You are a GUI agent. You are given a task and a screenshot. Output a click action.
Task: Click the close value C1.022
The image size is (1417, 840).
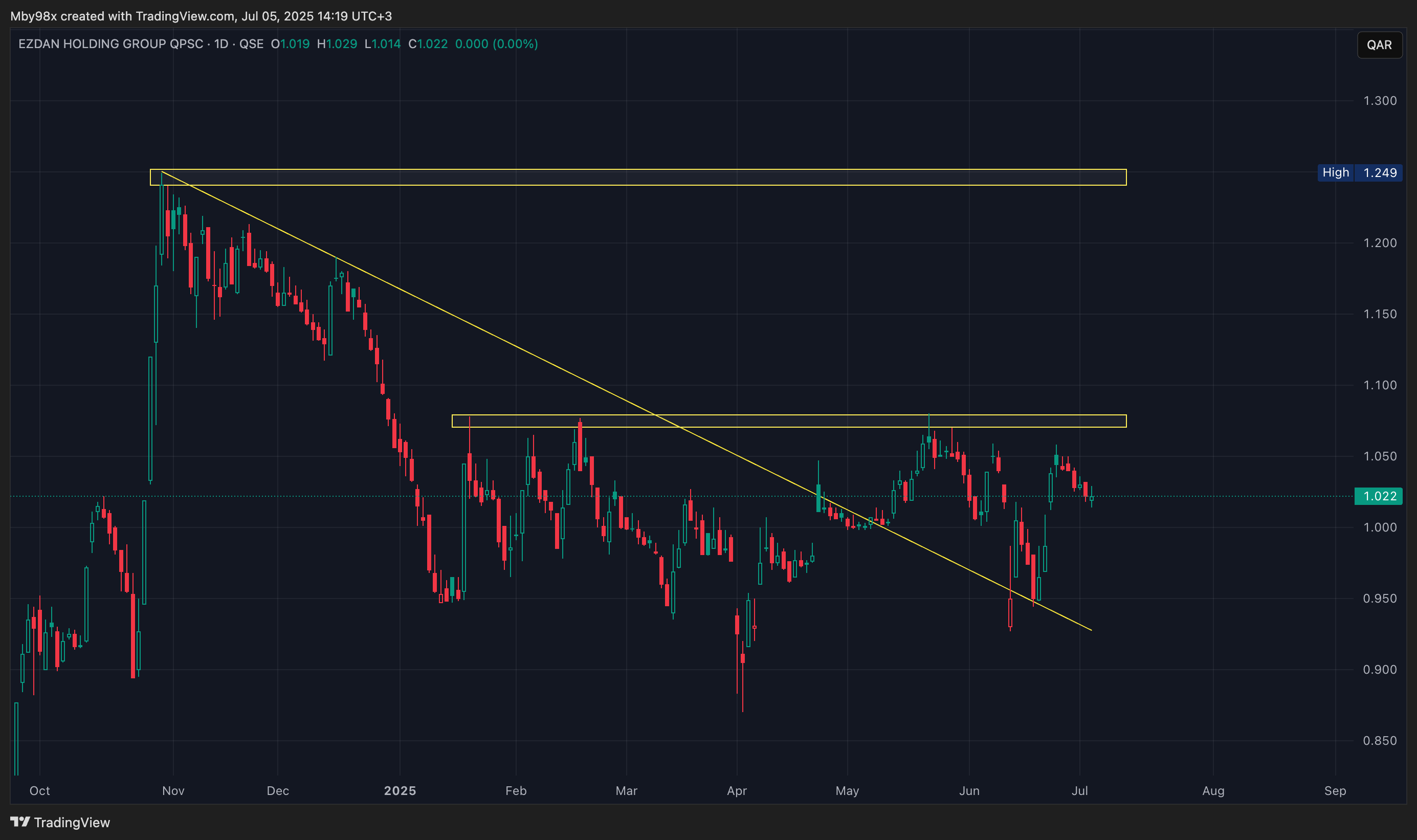coord(428,44)
